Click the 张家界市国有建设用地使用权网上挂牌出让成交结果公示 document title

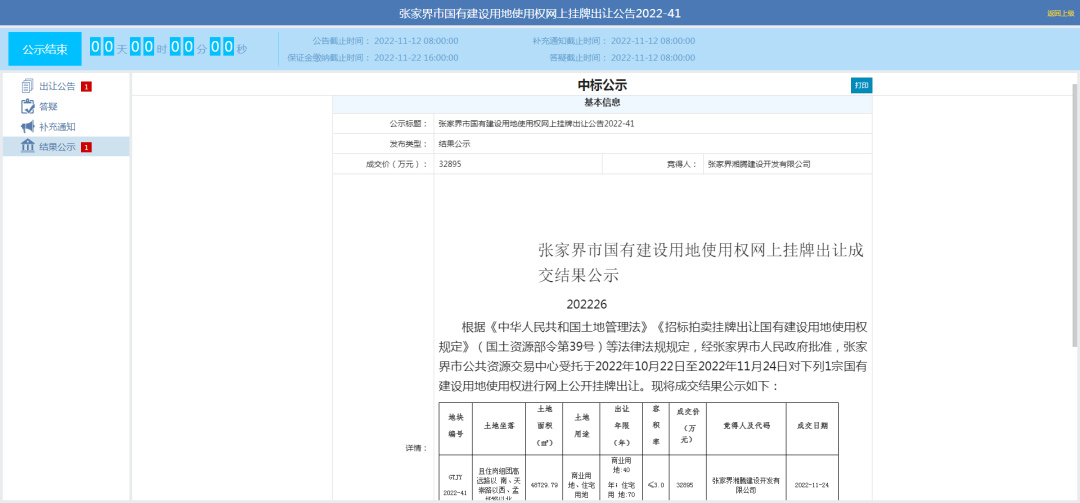[x=700, y=263]
